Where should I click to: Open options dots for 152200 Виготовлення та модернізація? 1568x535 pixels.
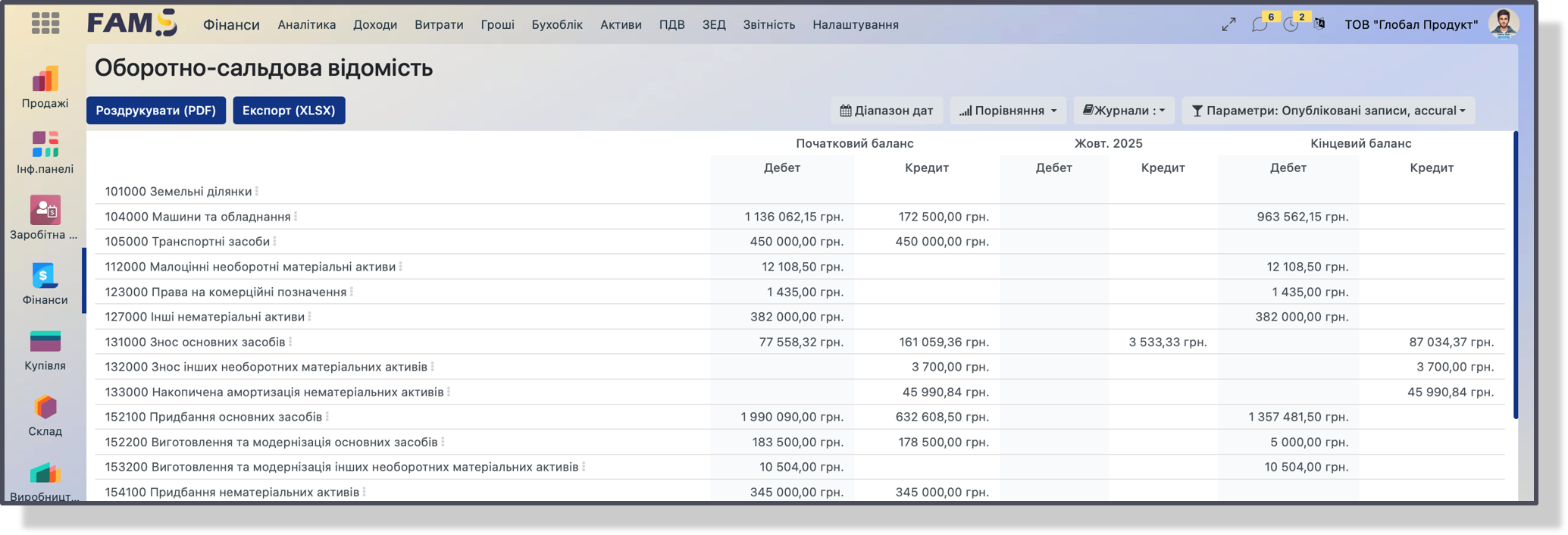443,442
